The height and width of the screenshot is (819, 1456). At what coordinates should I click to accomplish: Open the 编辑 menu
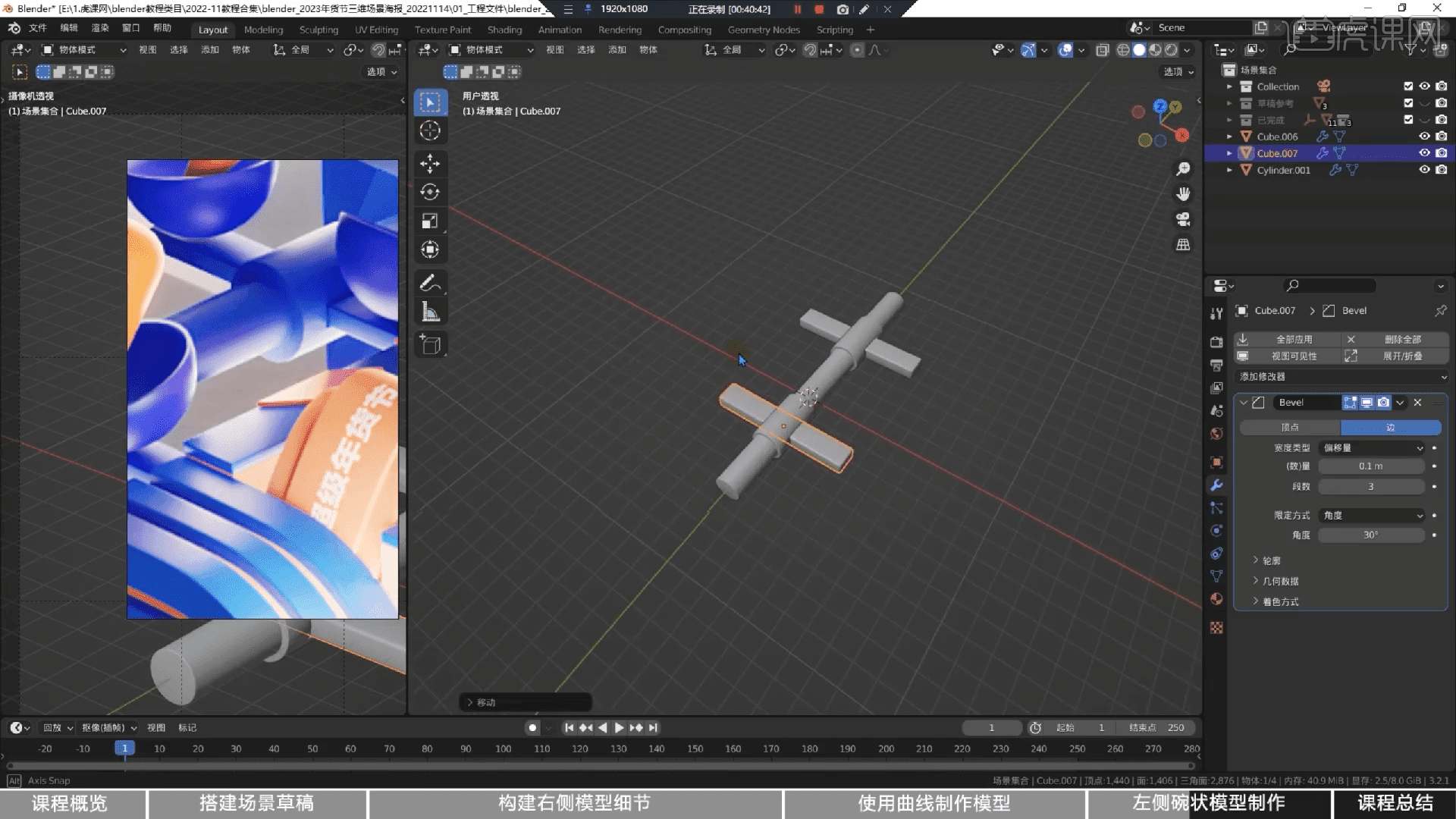(x=69, y=28)
